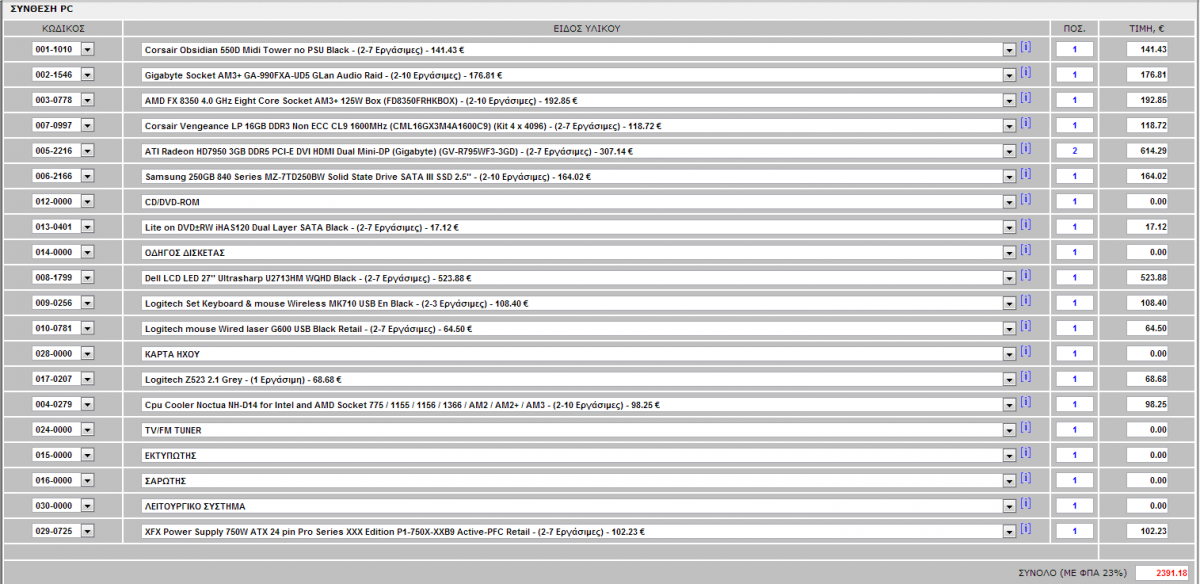
Task: Edit quantity field for Samsung 840 SSD
Action: pyautogui.click(x=1074, y=176)
